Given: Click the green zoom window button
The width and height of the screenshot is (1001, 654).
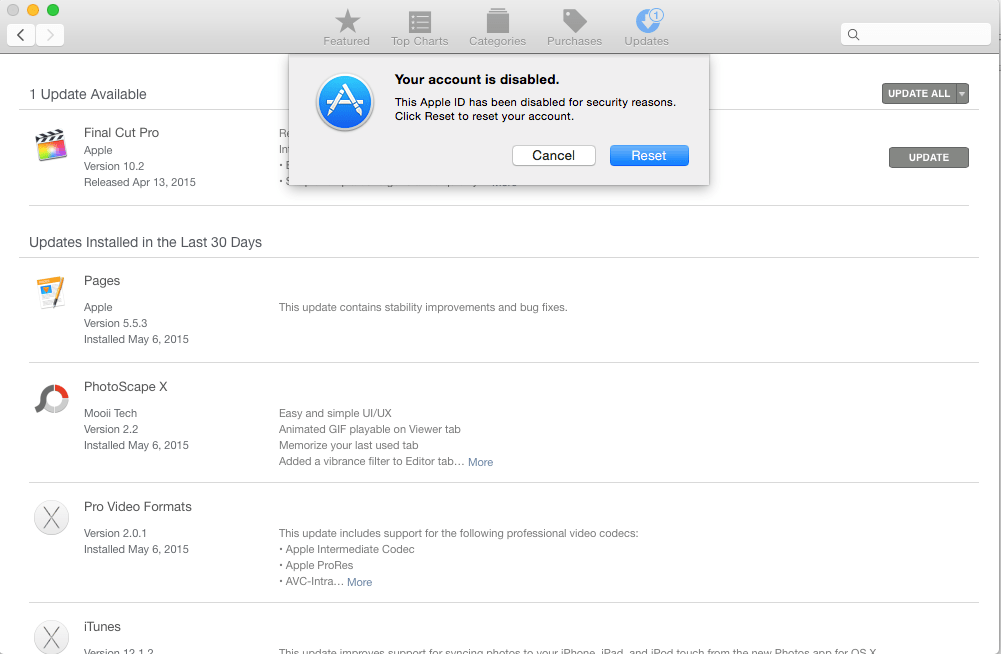Looking at the screenshot, I should (53, 10).
